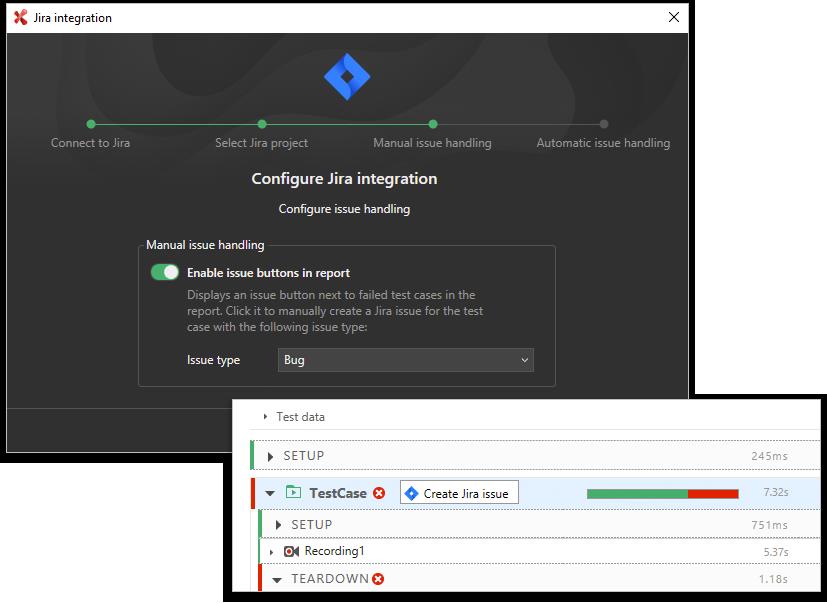827x603 pixels.
Task: Click the 1.18s duration of TEARDOWN
Action: 773,579
